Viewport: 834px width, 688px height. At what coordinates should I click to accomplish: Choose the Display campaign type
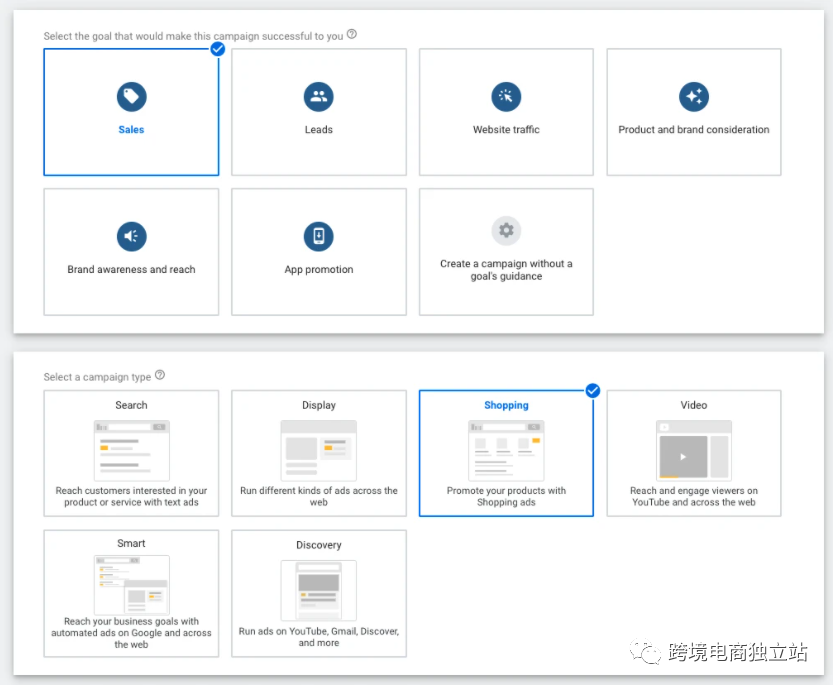319,453
